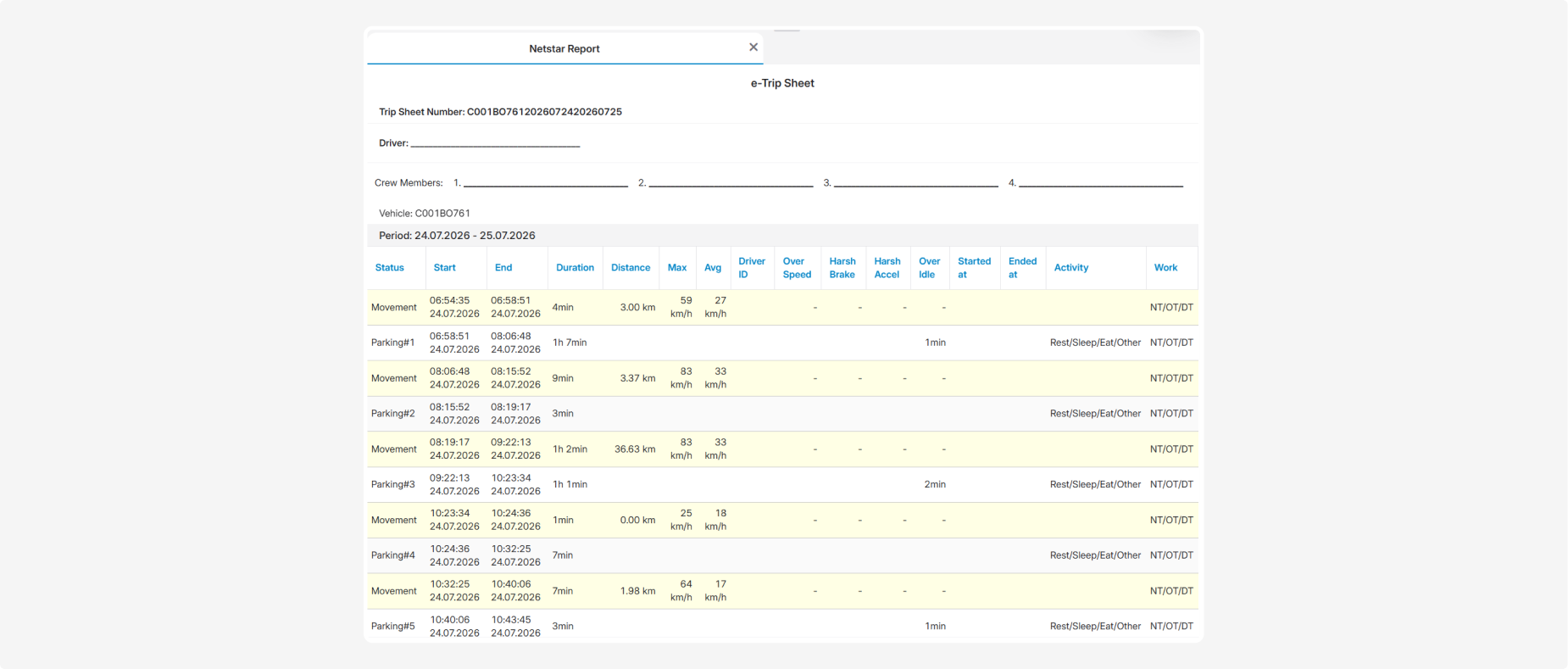Click the Over Speed column header
Viewport: 1568px width, 669px height.
[797, 268]
